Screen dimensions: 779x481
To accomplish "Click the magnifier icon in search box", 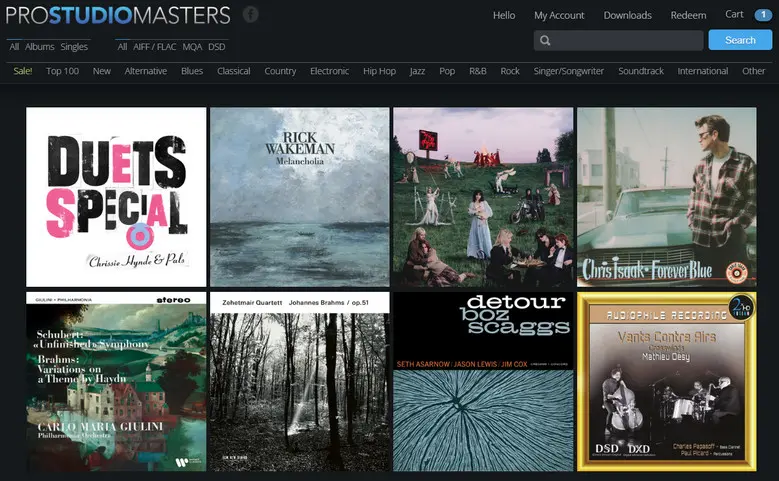I will click(x=545, y=41).
